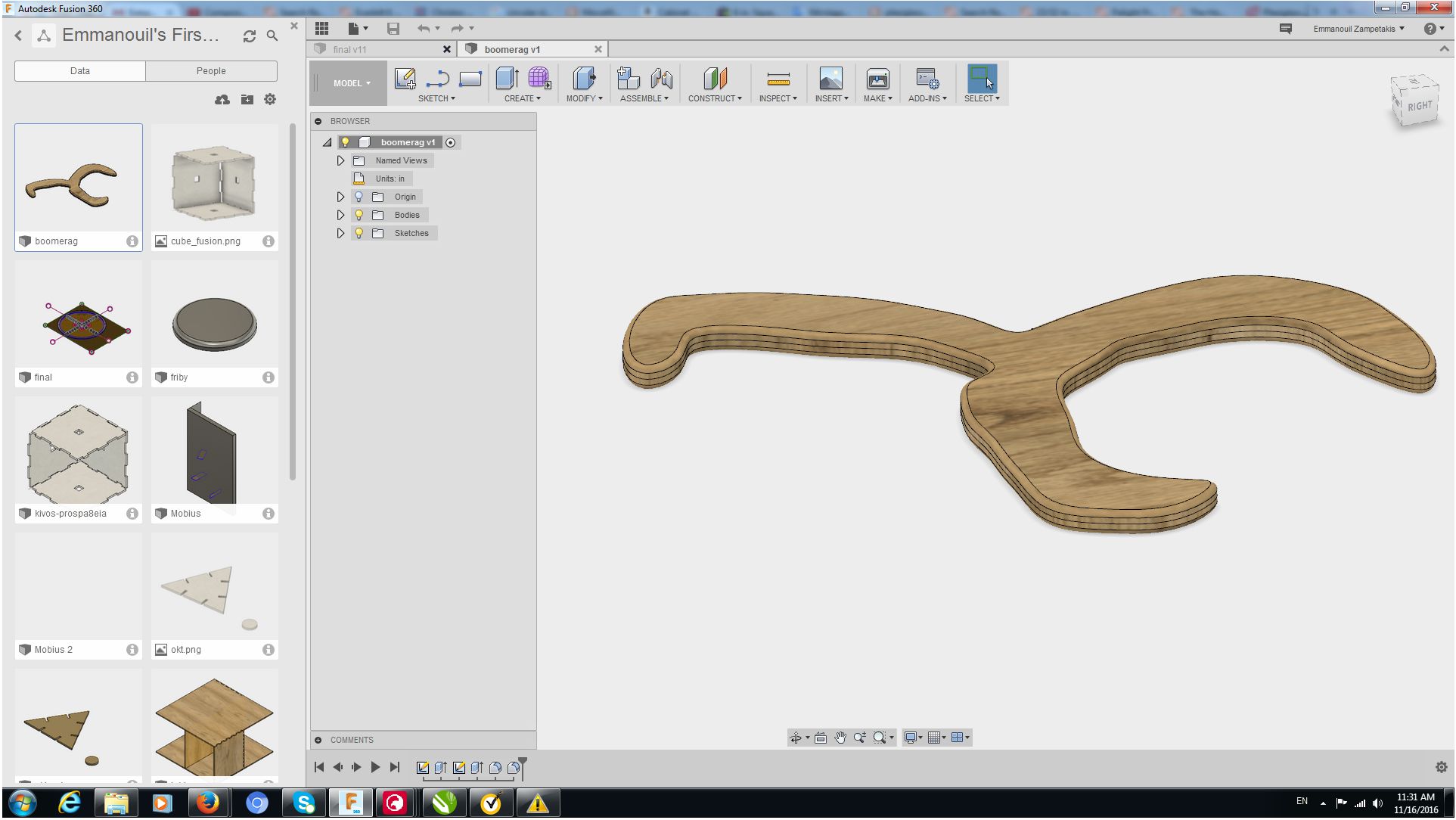This screenshot has height=820, width=1456.
Task: Open the CREATE dropdown menu
Action: click(x=523, y=98)
